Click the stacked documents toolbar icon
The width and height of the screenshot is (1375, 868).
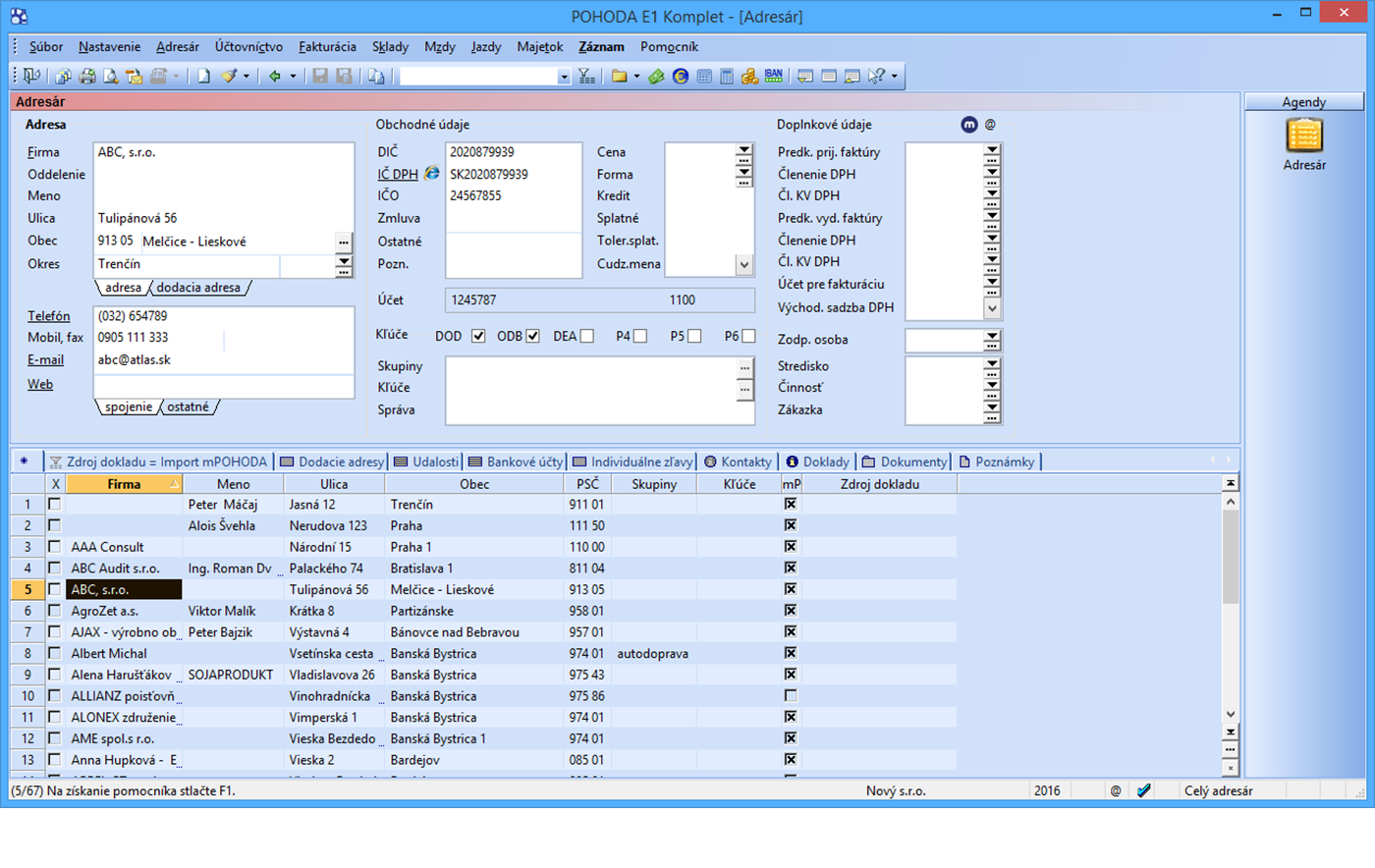coord(64,76)
